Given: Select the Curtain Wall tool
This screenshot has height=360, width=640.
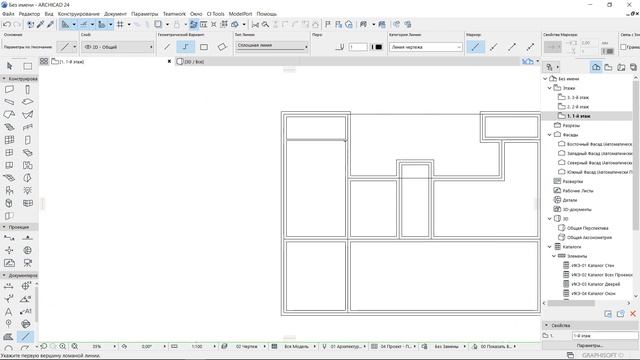Looking at the screenshot, I should coord(9,140).
